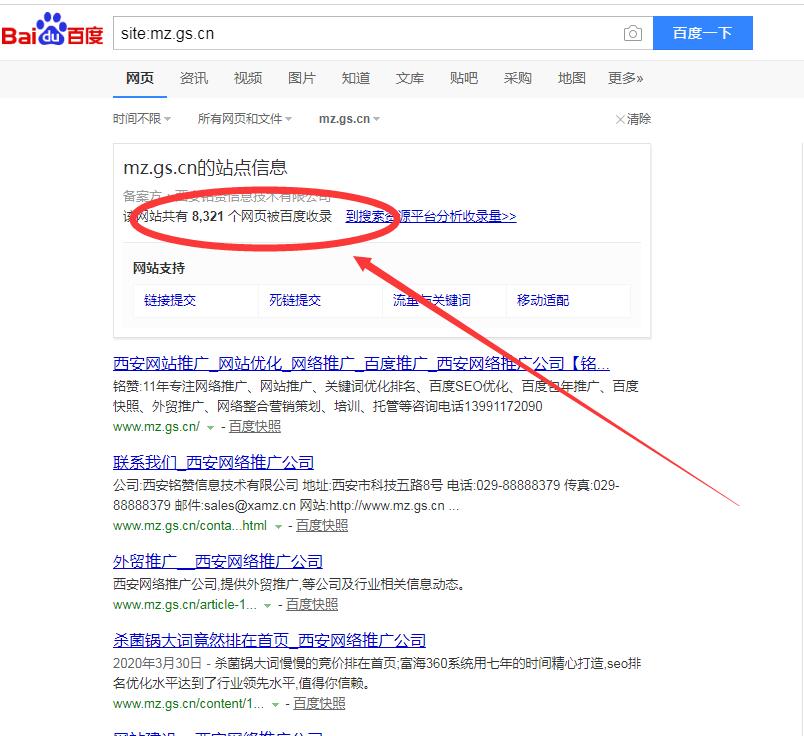Switch to the 资讯 tab

coord(194,78)
